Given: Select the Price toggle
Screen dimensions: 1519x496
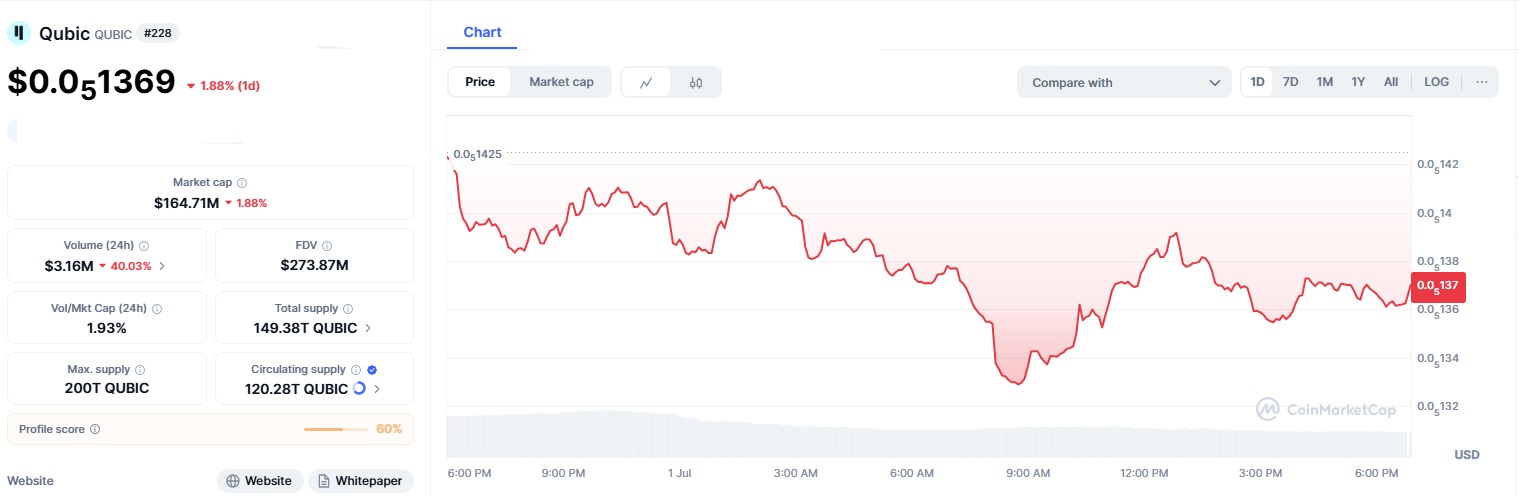Looking at the screenshot, I should coord(480,82).
